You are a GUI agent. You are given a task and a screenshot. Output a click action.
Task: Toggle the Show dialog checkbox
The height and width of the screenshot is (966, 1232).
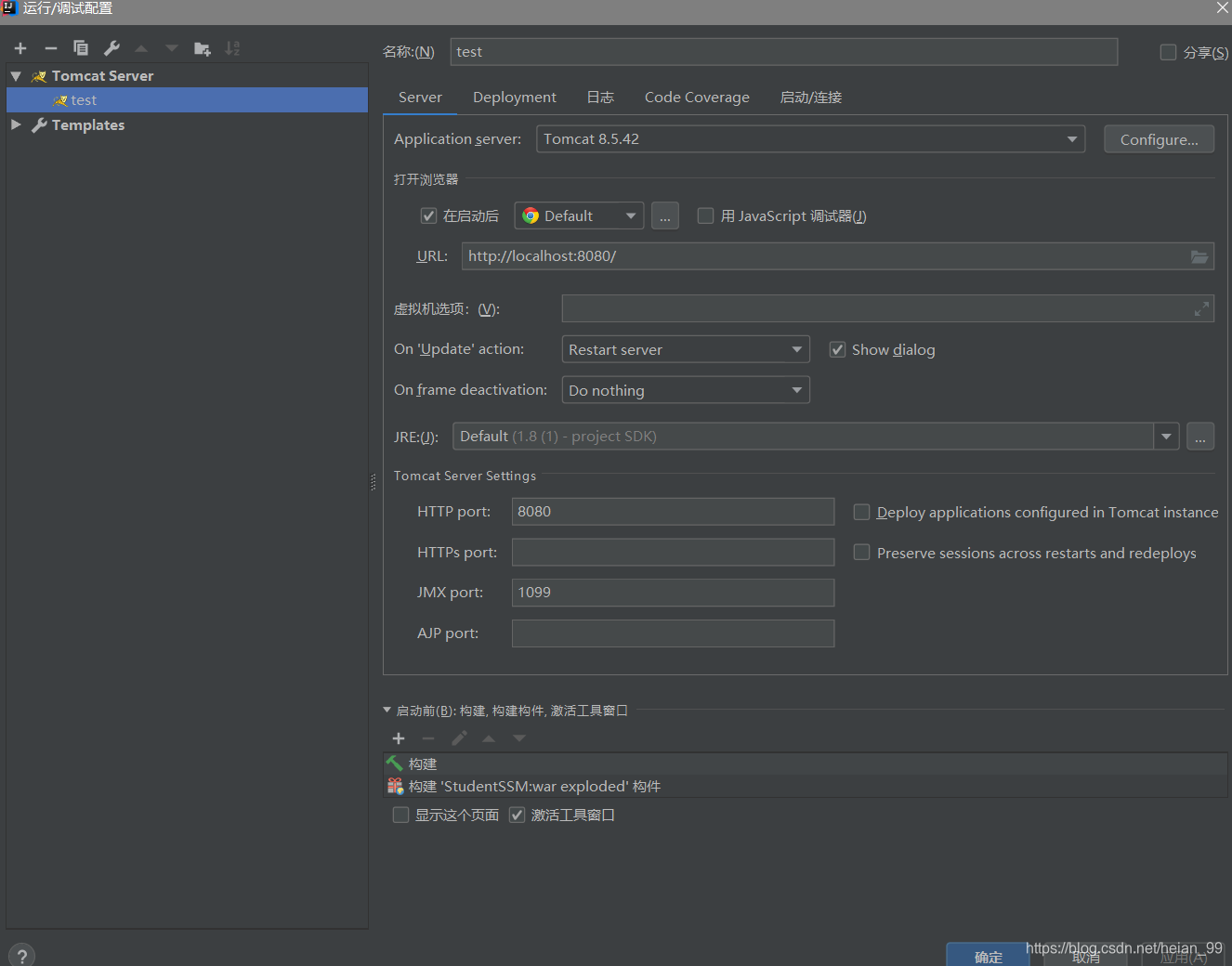coord(837,349)
